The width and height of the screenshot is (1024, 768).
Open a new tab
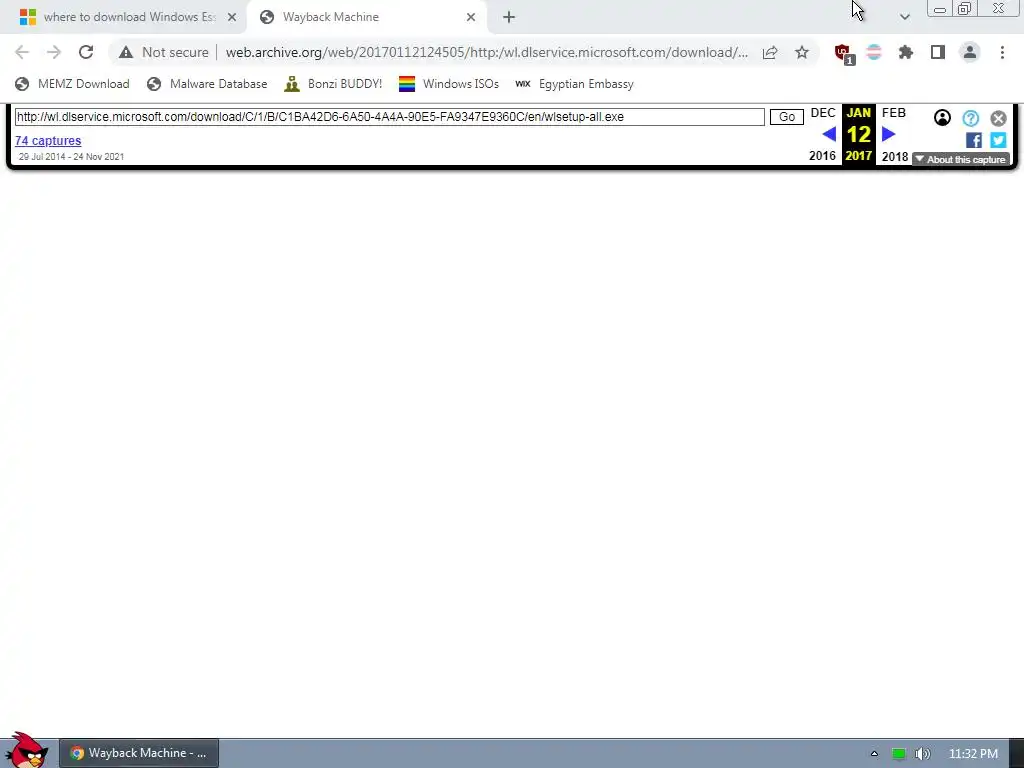pos(509,17)
